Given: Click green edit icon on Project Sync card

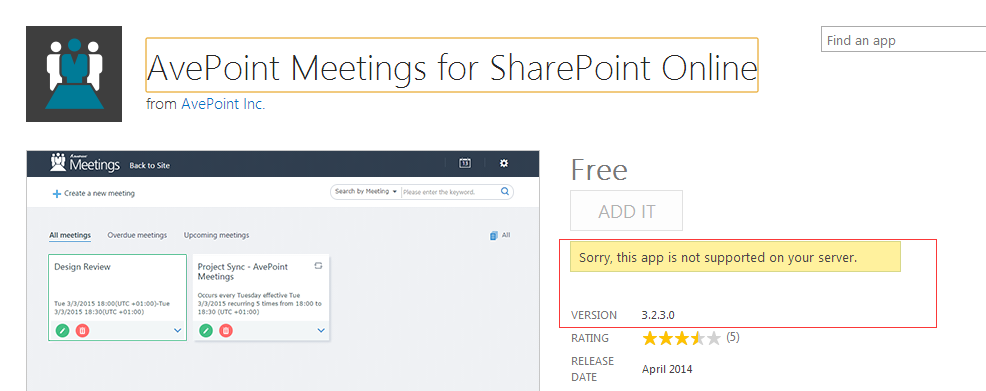Looking at the screenshot, I should pyautogui.click(x=206, y=330).
